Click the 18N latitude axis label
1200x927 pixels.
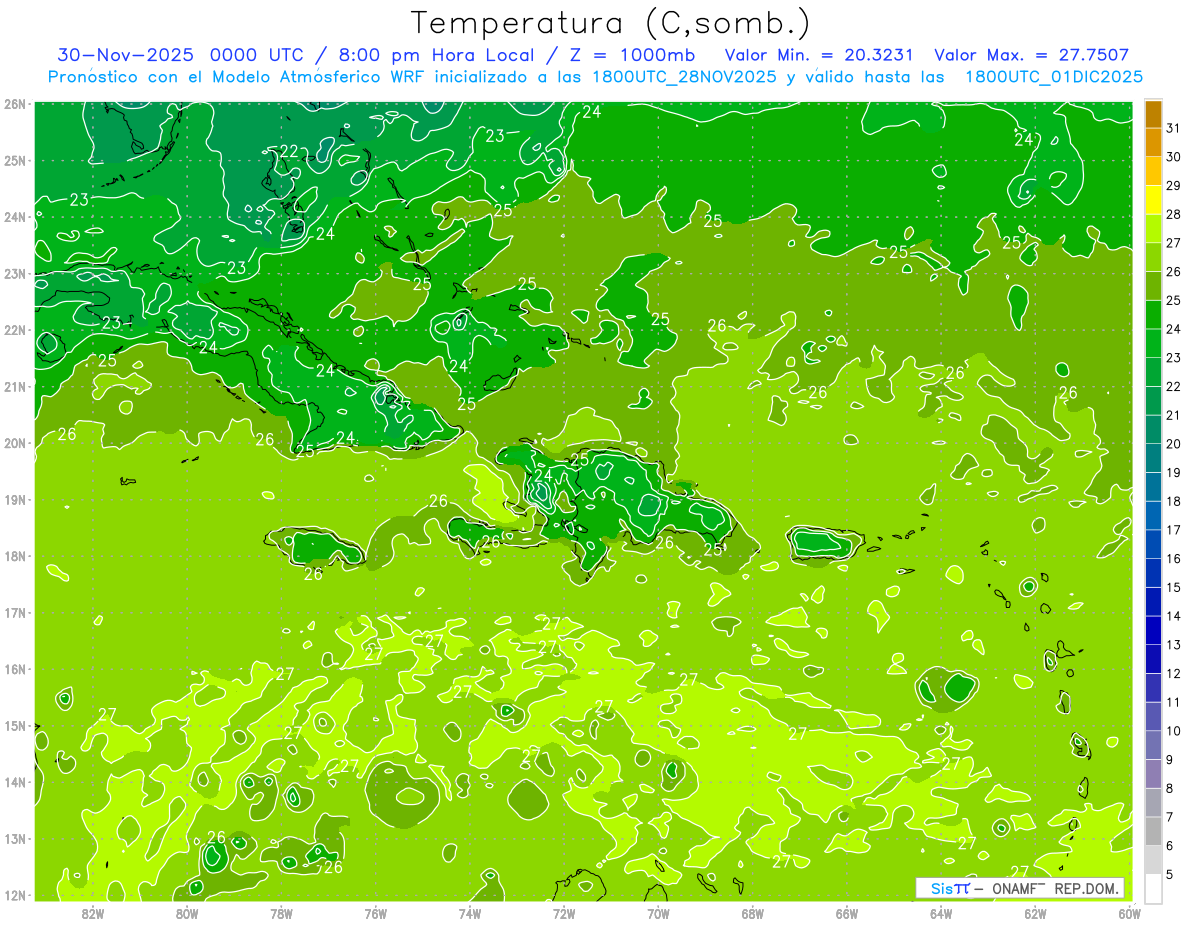[15, 556]
